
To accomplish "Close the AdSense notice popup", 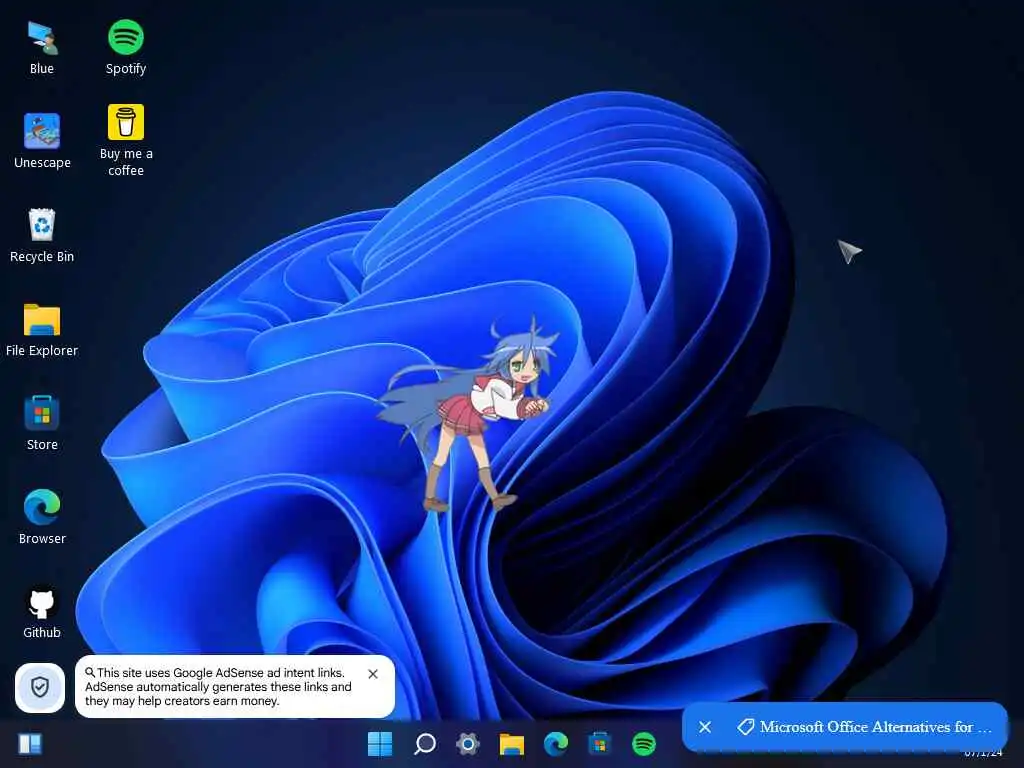I will [373, 674].
